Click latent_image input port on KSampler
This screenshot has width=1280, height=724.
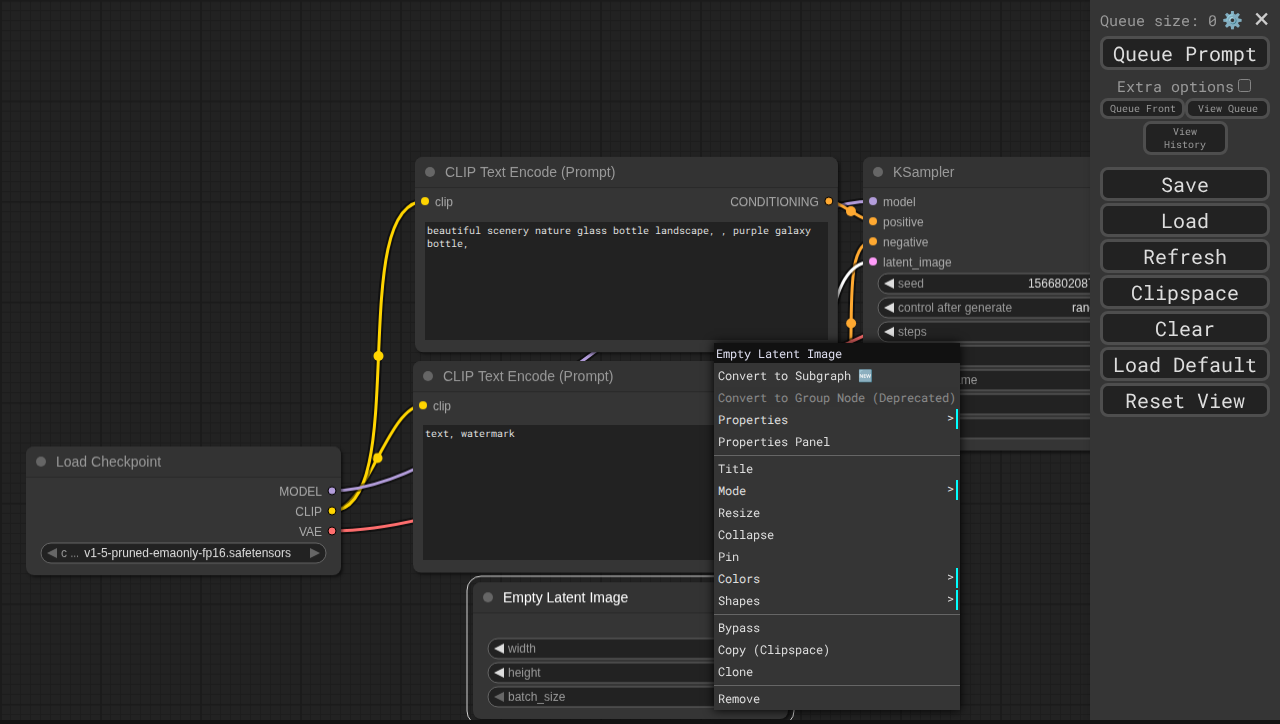pyautogui.click(x=873, y=262)
